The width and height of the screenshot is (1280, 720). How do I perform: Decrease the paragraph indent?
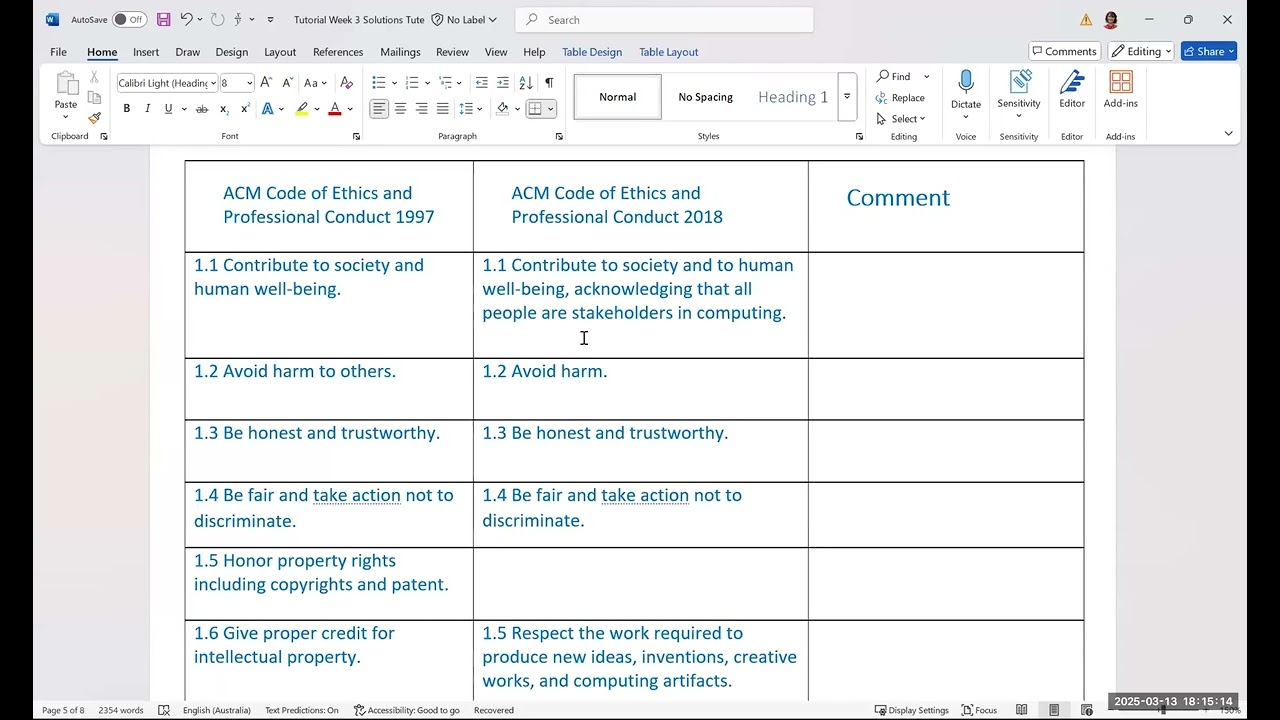[x=482, y=83]
